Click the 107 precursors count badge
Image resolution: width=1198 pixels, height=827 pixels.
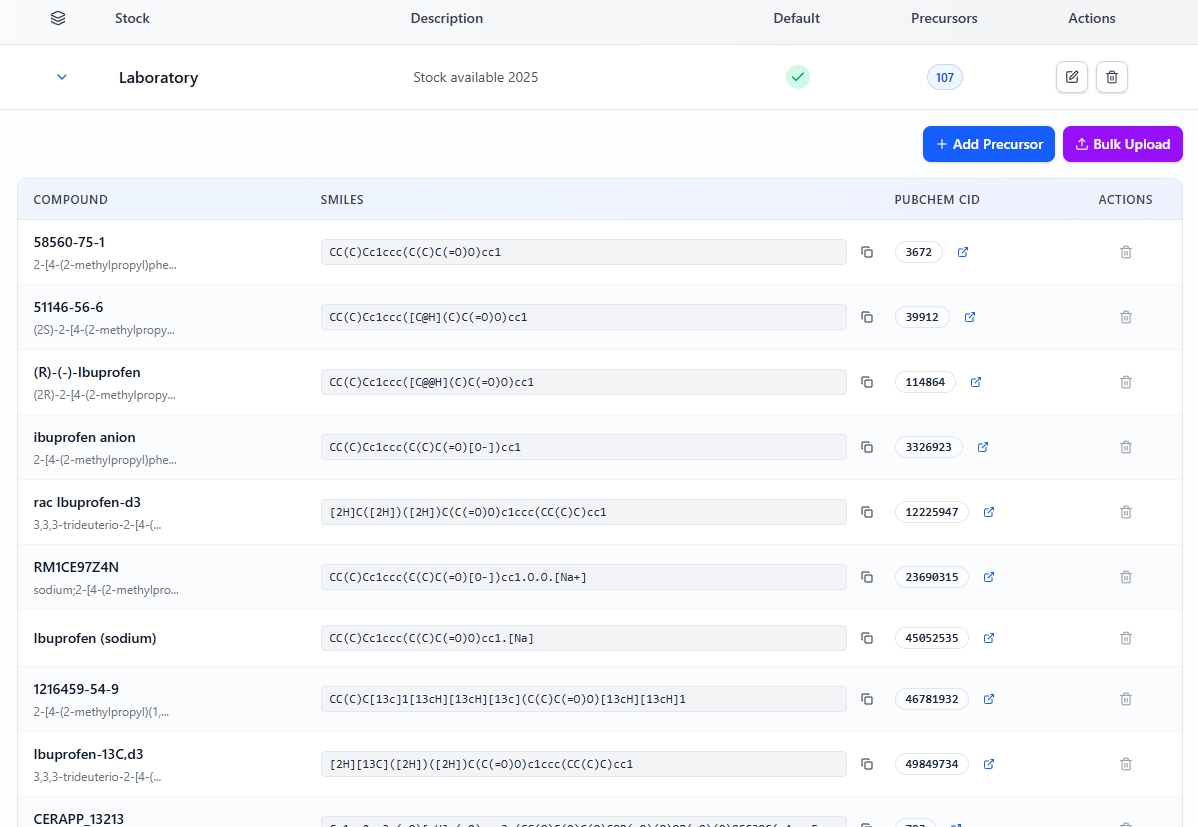[944, 77]
